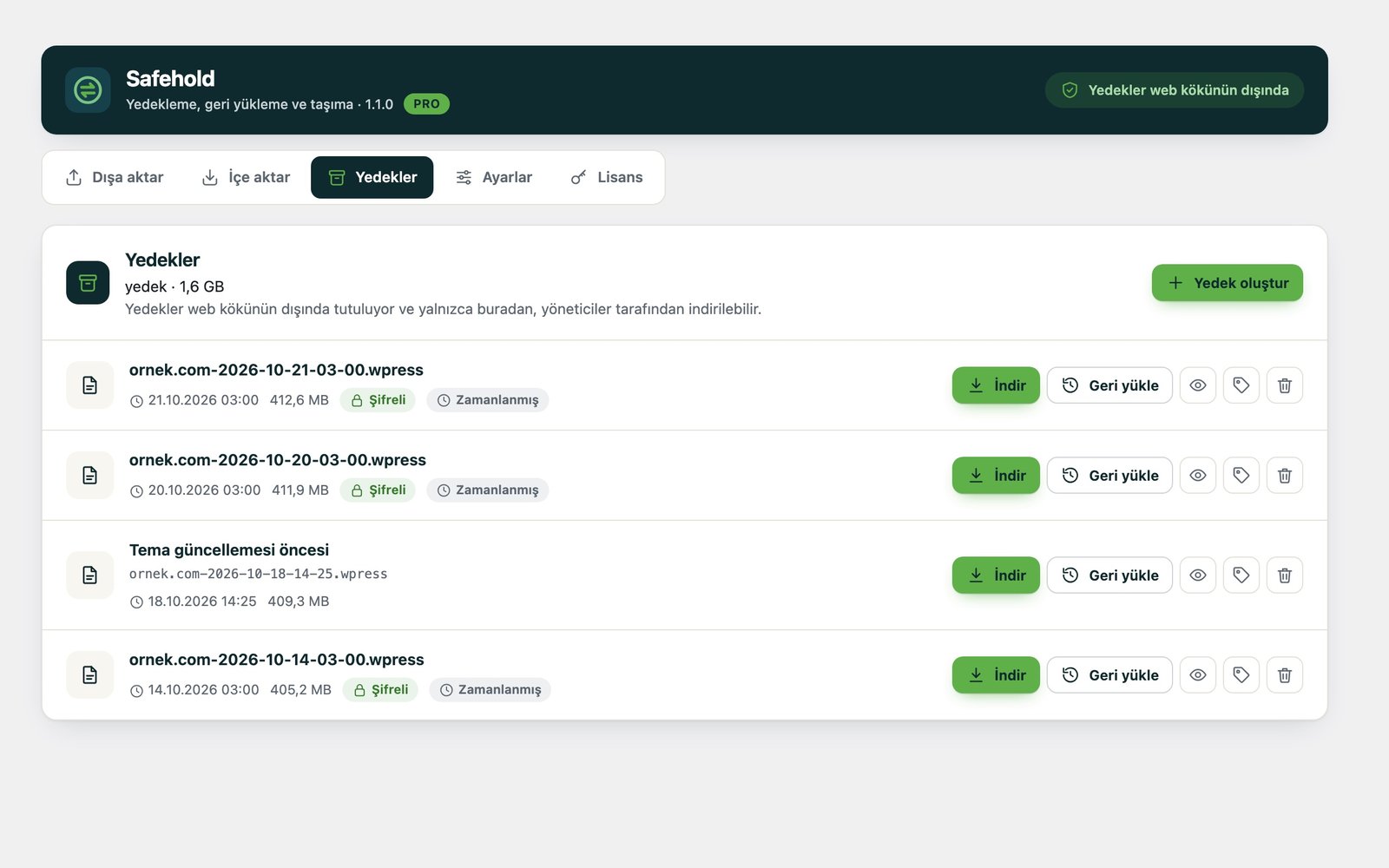
Task: Click Zamanlanmış badge on ornek.com-2026-10-20 row
Action: tap(488, 490)
